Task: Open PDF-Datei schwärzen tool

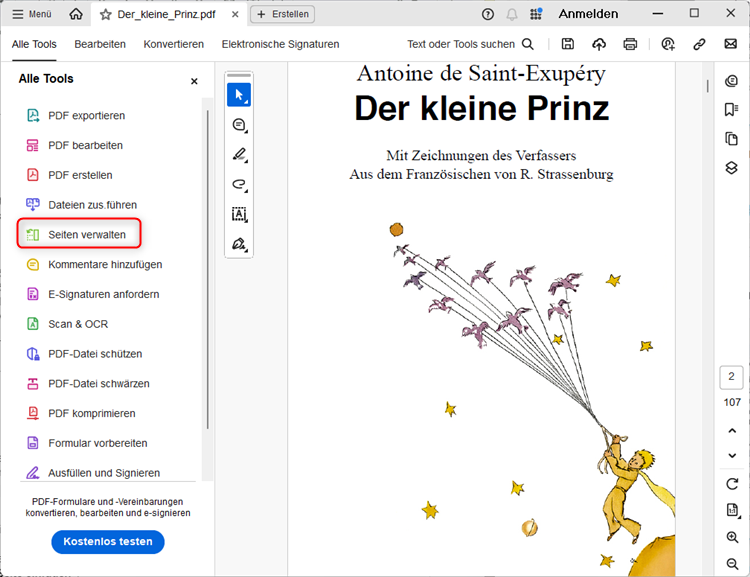Action: tap(88, 383)
